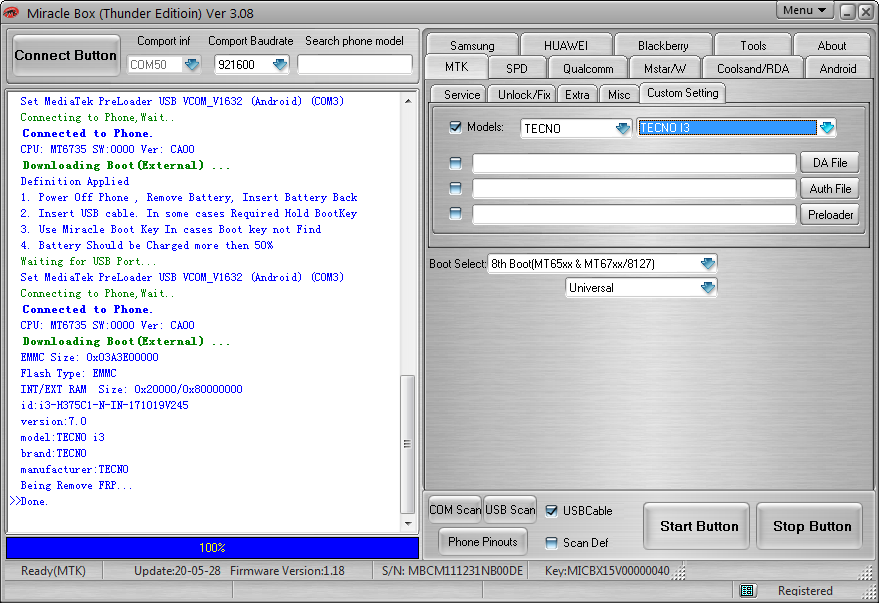Image resolution: width=879 pixels, height=603 pixels.
Task: Open Phone Pinouts
Action: 483,541
